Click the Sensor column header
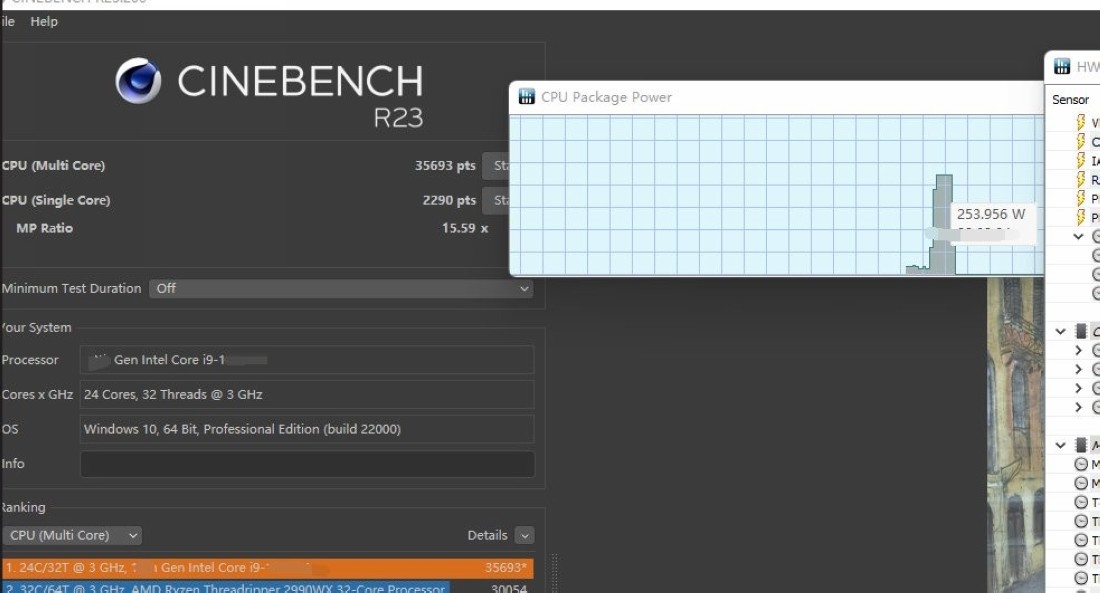Image resolution: width=1100 pixels, height=593 pixels. tap(1070, 100)
